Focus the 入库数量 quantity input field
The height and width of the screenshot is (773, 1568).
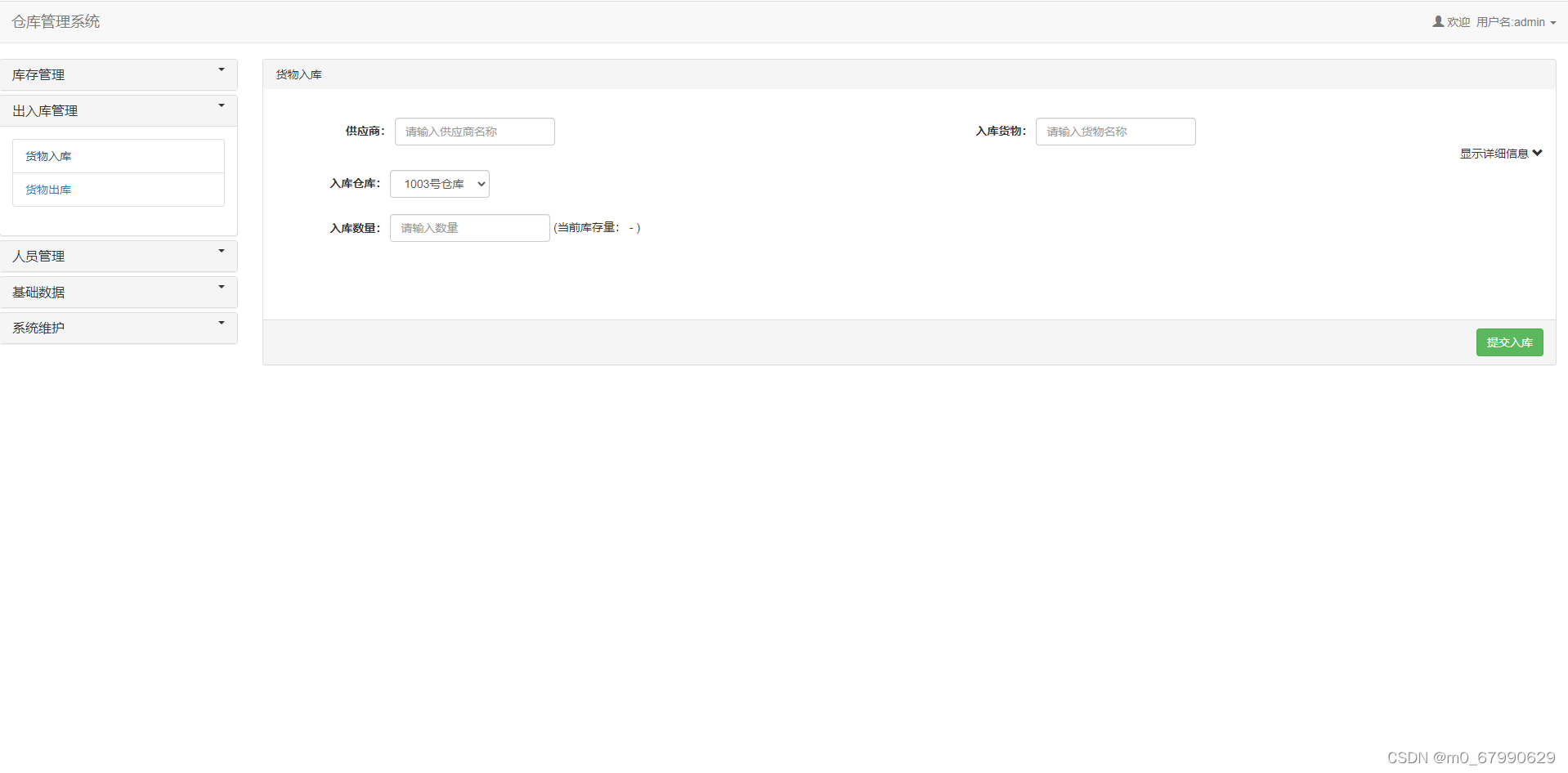click(470, 228)
